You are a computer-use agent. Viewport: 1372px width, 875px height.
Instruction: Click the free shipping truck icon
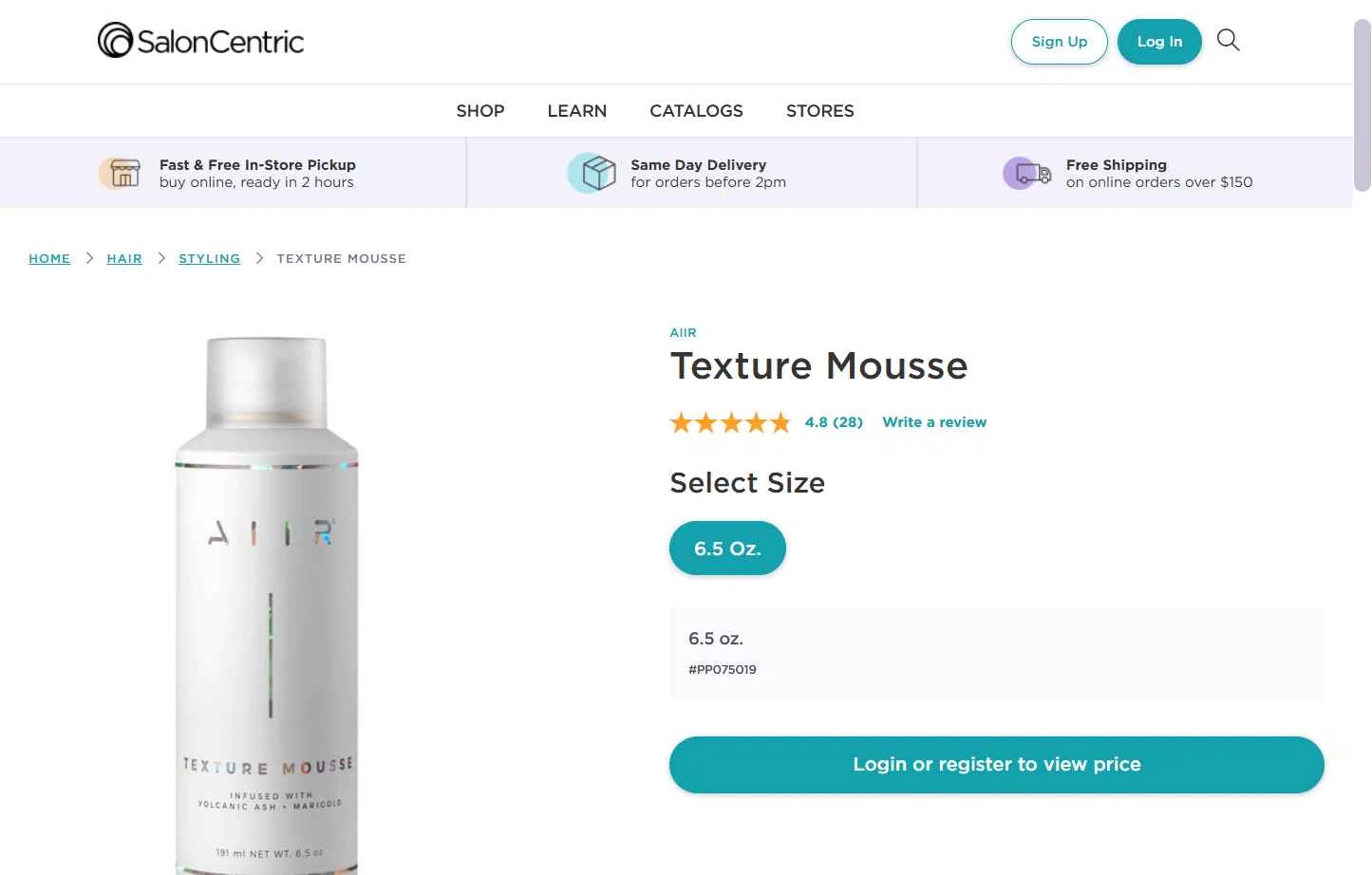coord(1027,174)
